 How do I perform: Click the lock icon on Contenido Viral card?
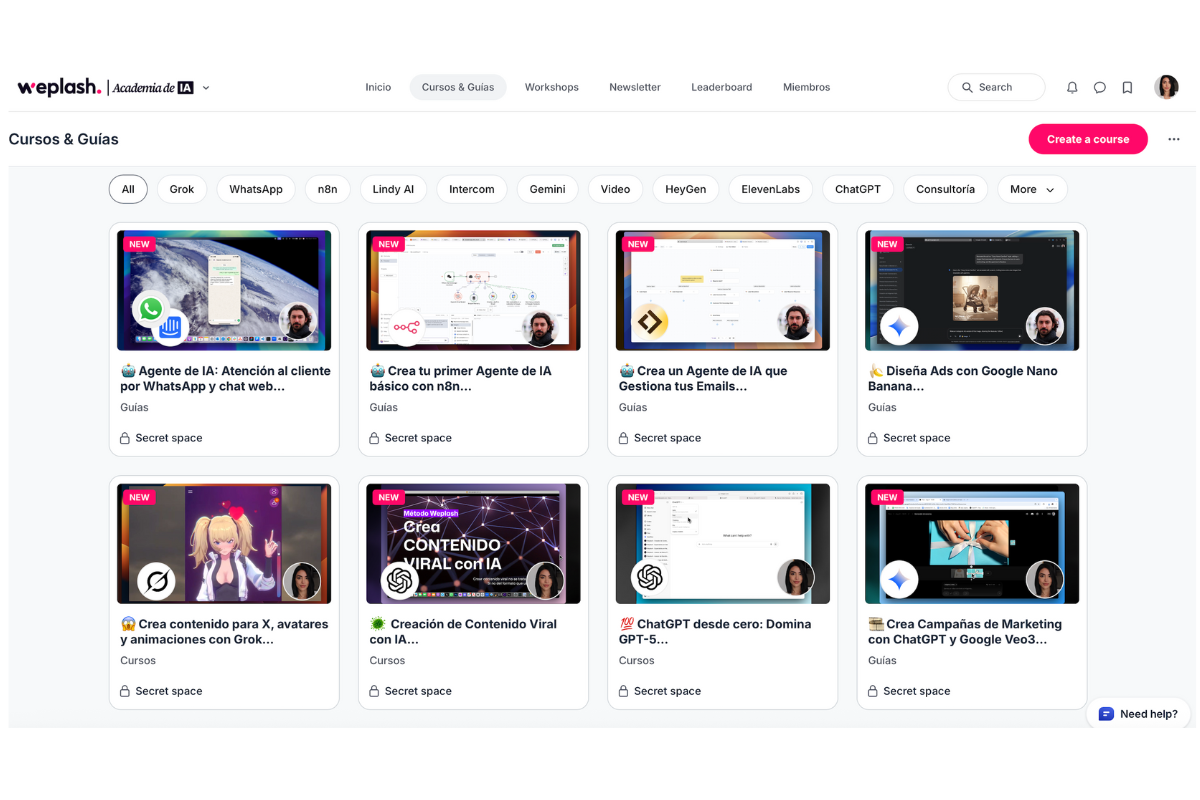(374, 691)
